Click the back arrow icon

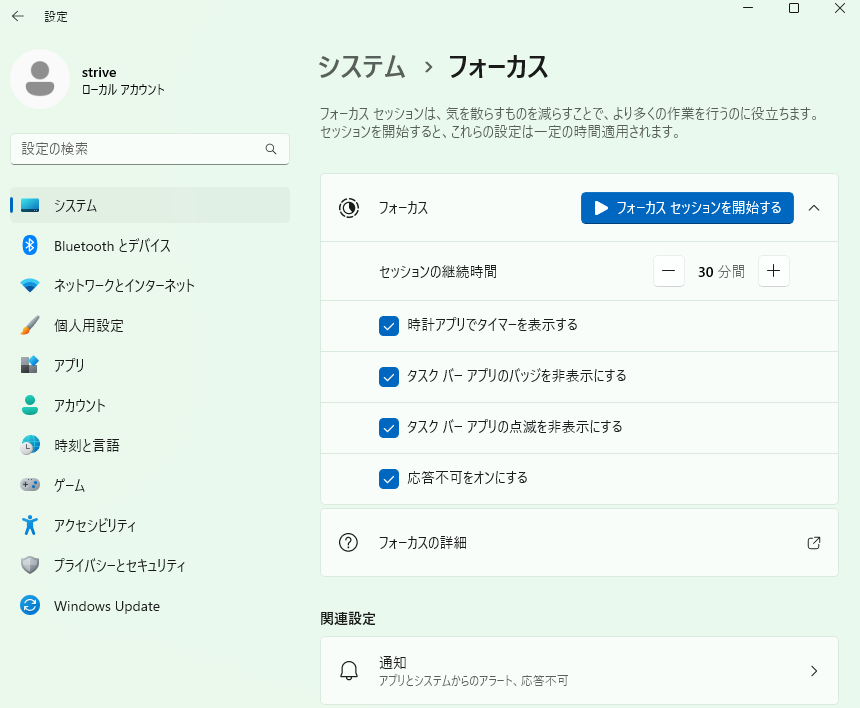[x=18, y=16]
